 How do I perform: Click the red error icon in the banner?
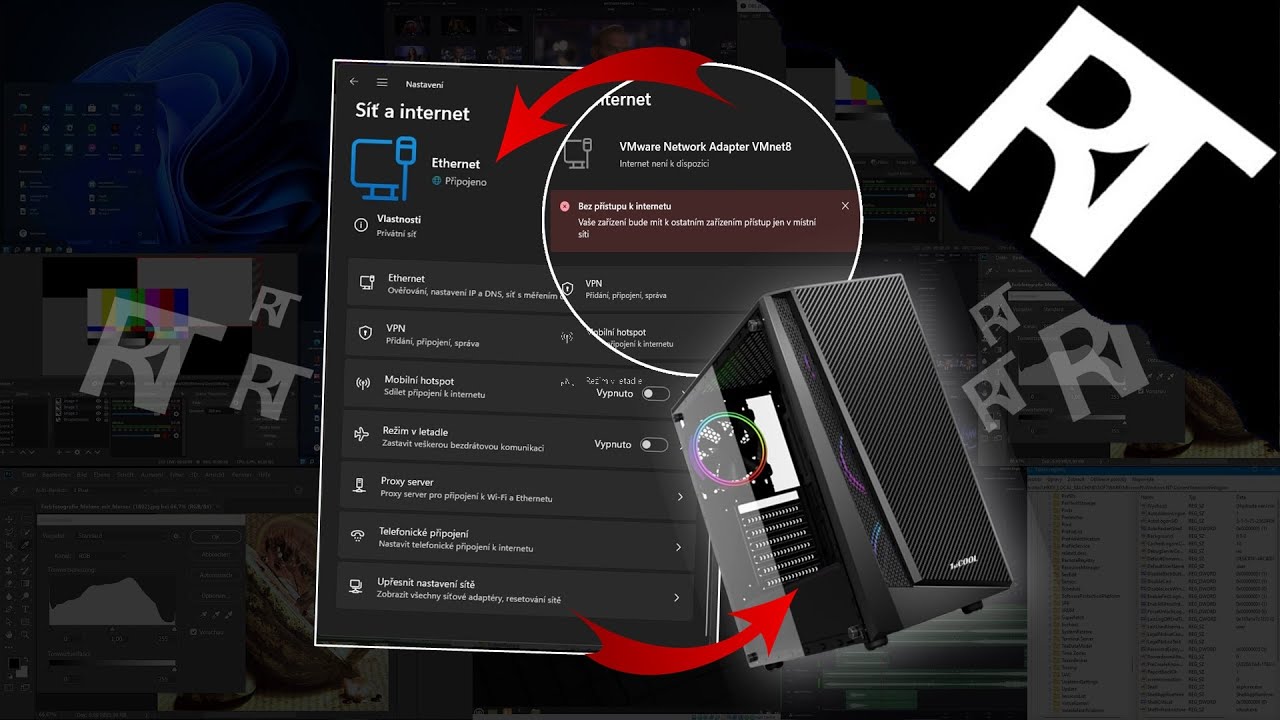click(564, 206)
